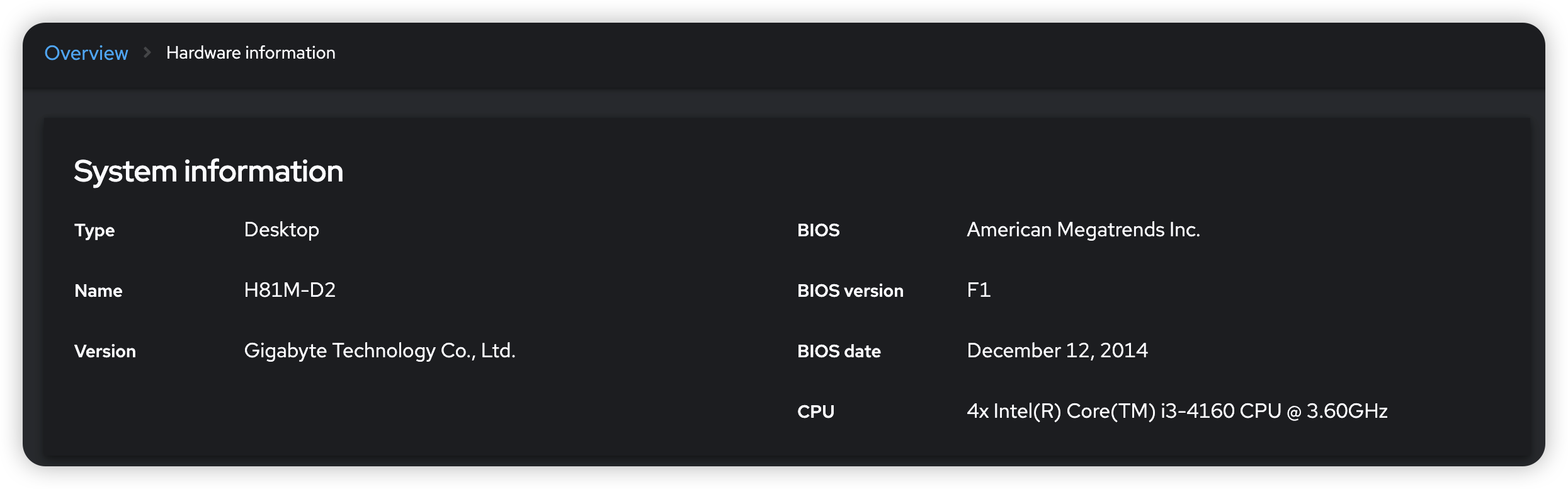The width and height of the screenshot is (1568, 489).
Task: Click the BIOS label
Action: (x=819, y=230)
